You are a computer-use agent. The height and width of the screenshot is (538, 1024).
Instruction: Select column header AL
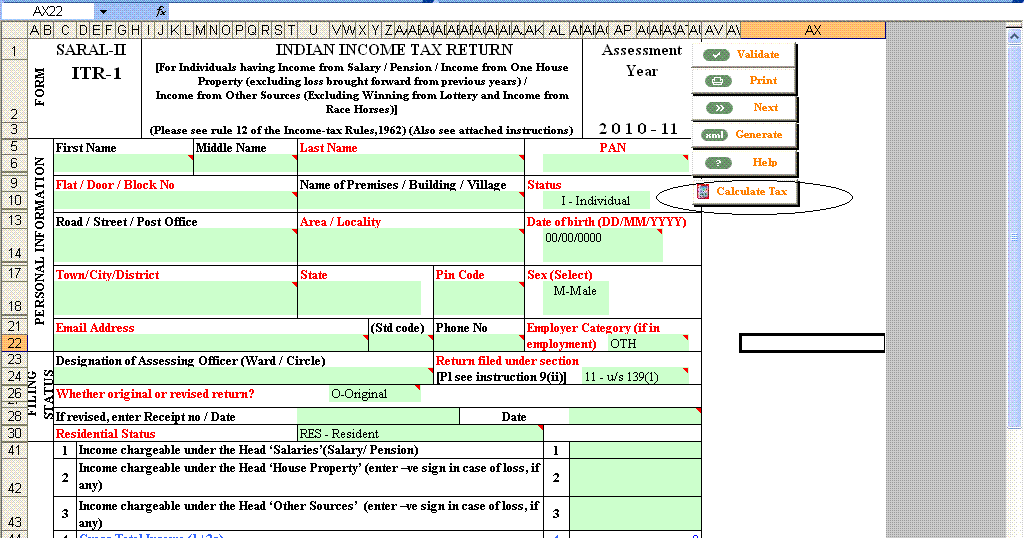pos(556,30)
